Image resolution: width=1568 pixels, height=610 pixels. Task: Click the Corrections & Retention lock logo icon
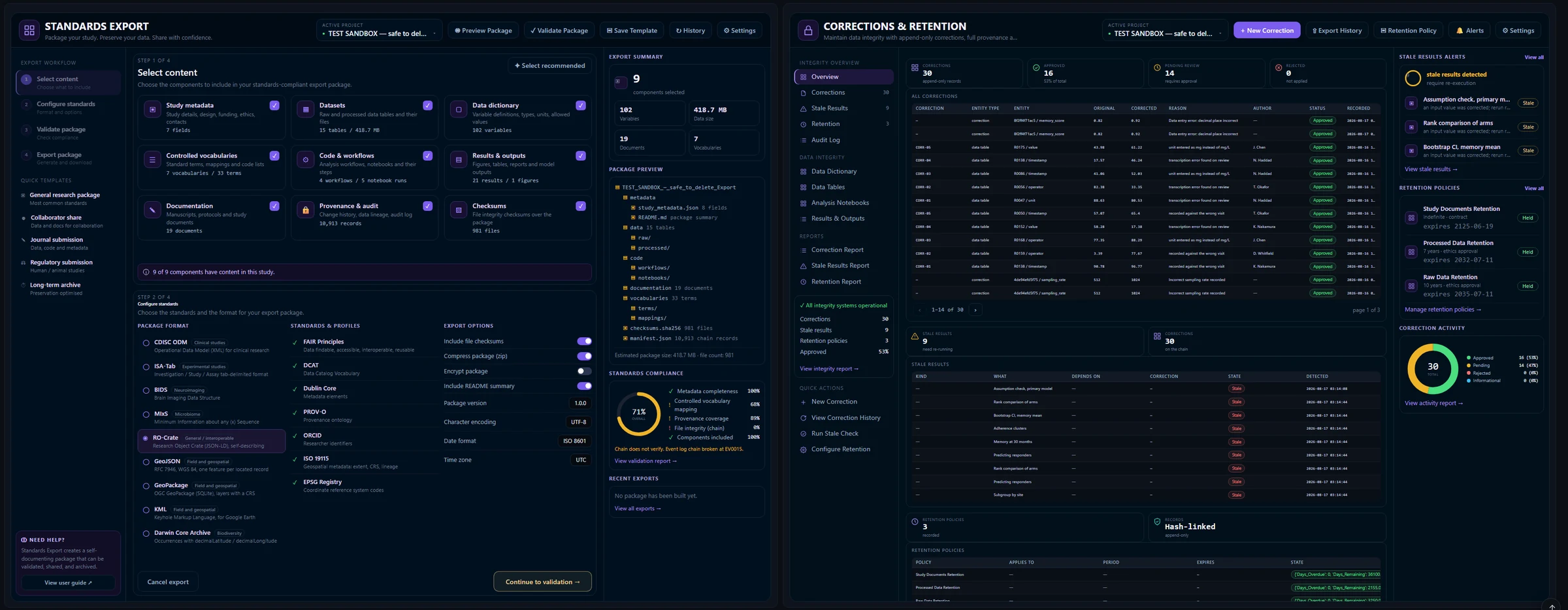point(808,30)
